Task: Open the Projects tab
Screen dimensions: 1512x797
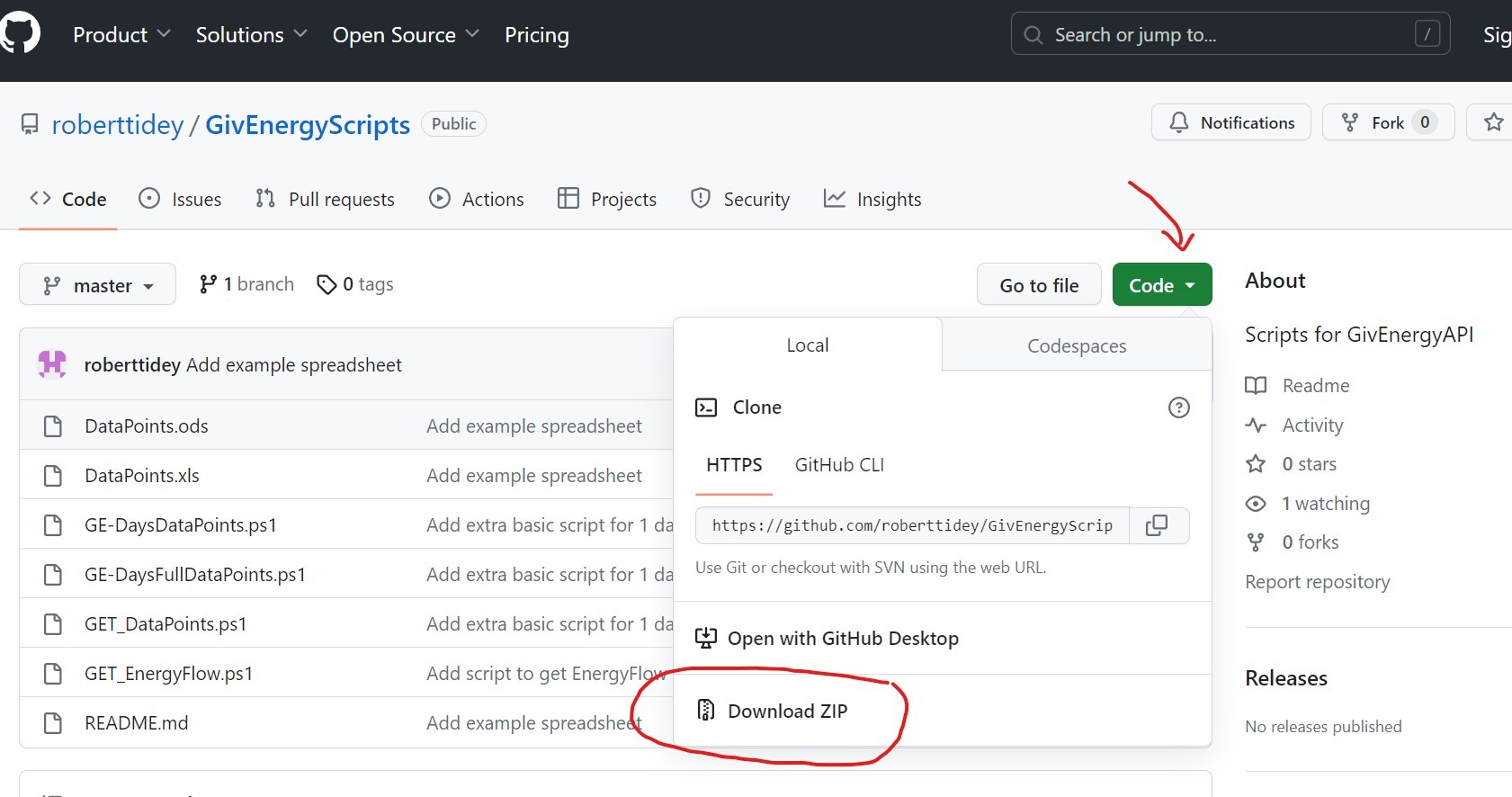Action: click(607, 199)
